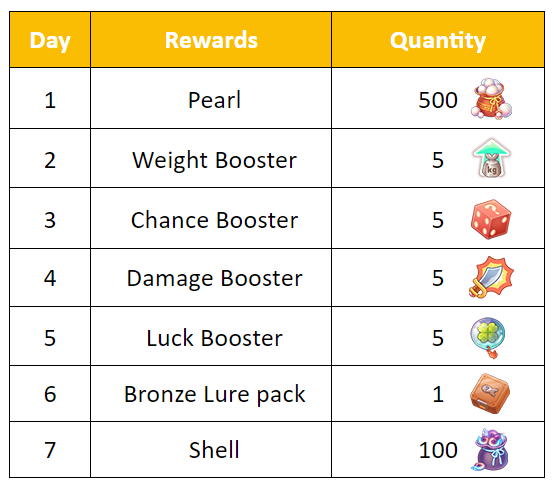Select the Rewards column header
The height and width of the screenshot is (489, 557).
pyautogui.click(x=211, y=40)
